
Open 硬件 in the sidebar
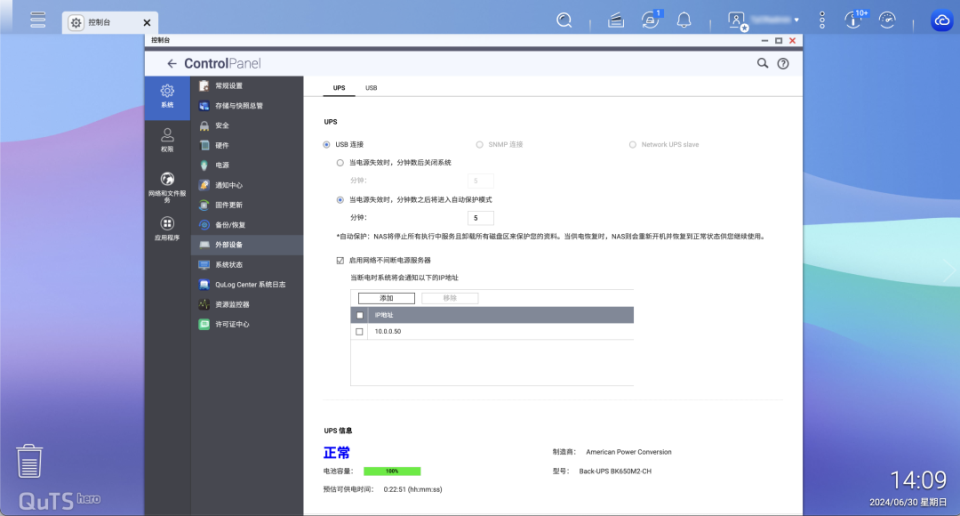(x=247, y=146)
